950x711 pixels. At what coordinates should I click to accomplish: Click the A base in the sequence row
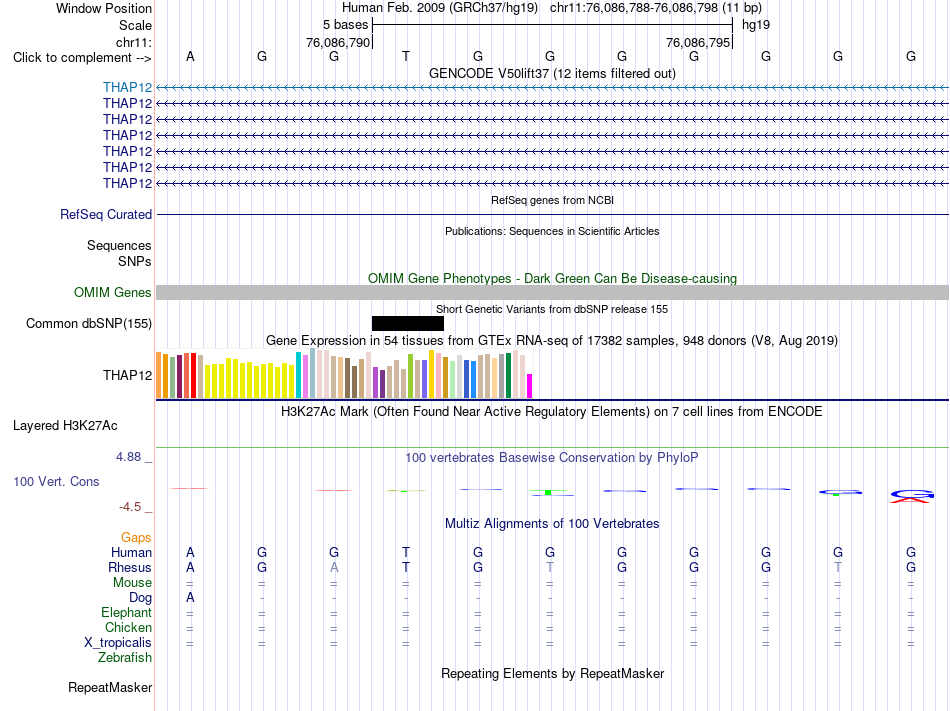[x=190, y=56]
